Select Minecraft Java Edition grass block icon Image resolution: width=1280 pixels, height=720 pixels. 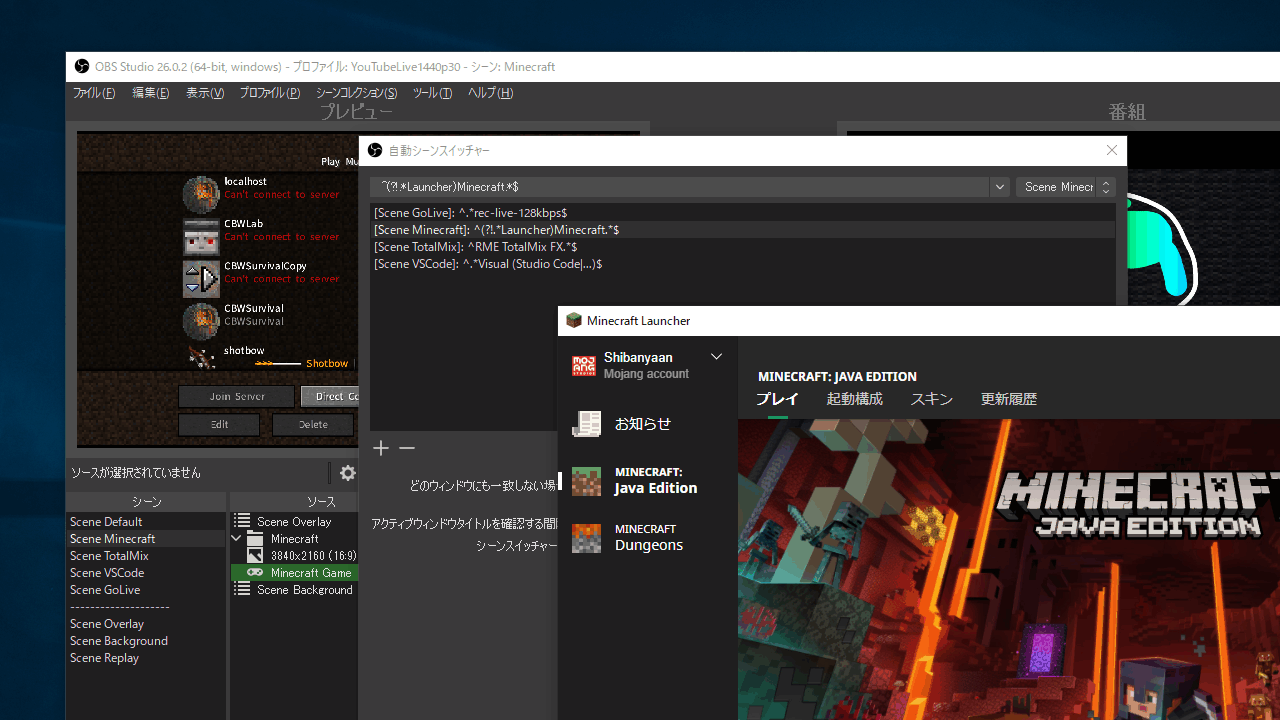point(586,481)
